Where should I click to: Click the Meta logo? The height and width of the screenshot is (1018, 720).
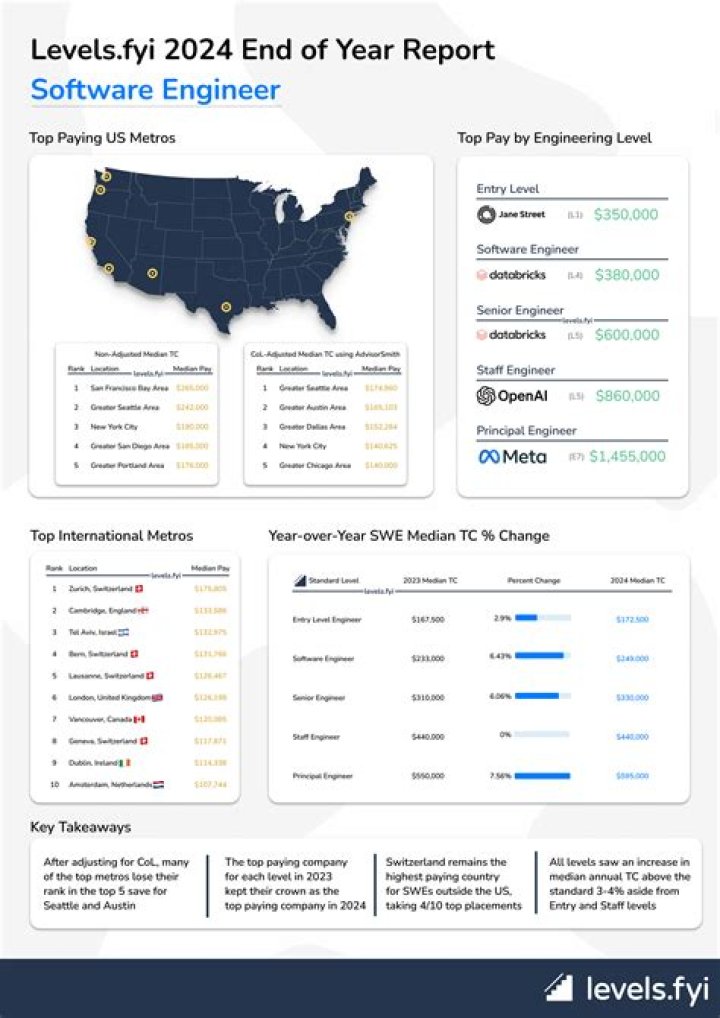512,456
